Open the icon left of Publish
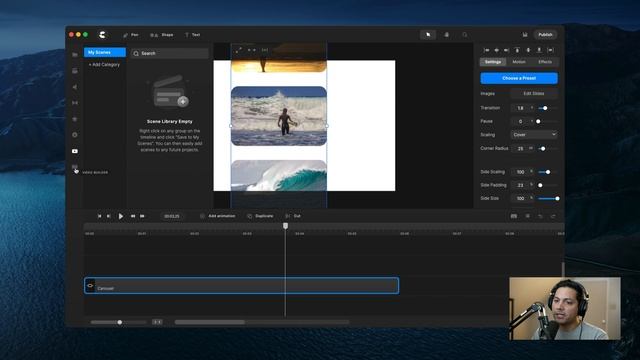Screen dimensions: 640x360 click(x=525, y=35)
